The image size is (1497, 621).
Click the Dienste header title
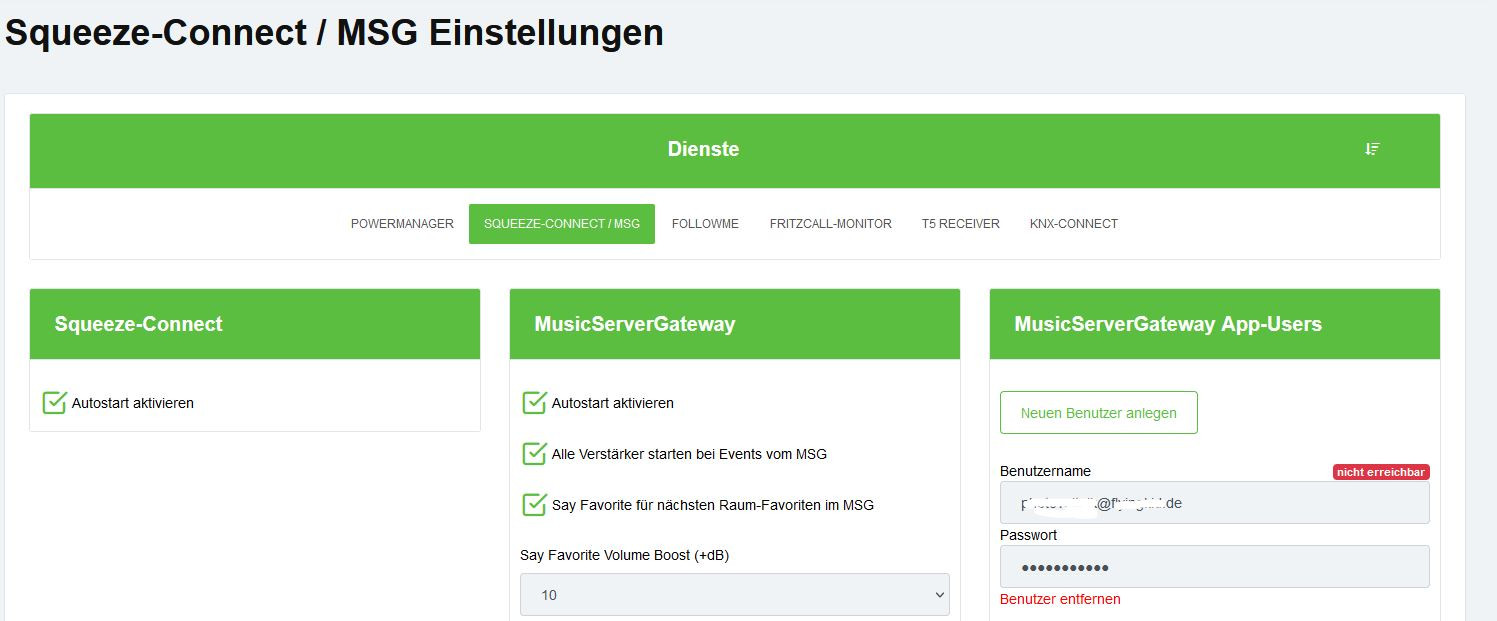(x=703, y=149)
